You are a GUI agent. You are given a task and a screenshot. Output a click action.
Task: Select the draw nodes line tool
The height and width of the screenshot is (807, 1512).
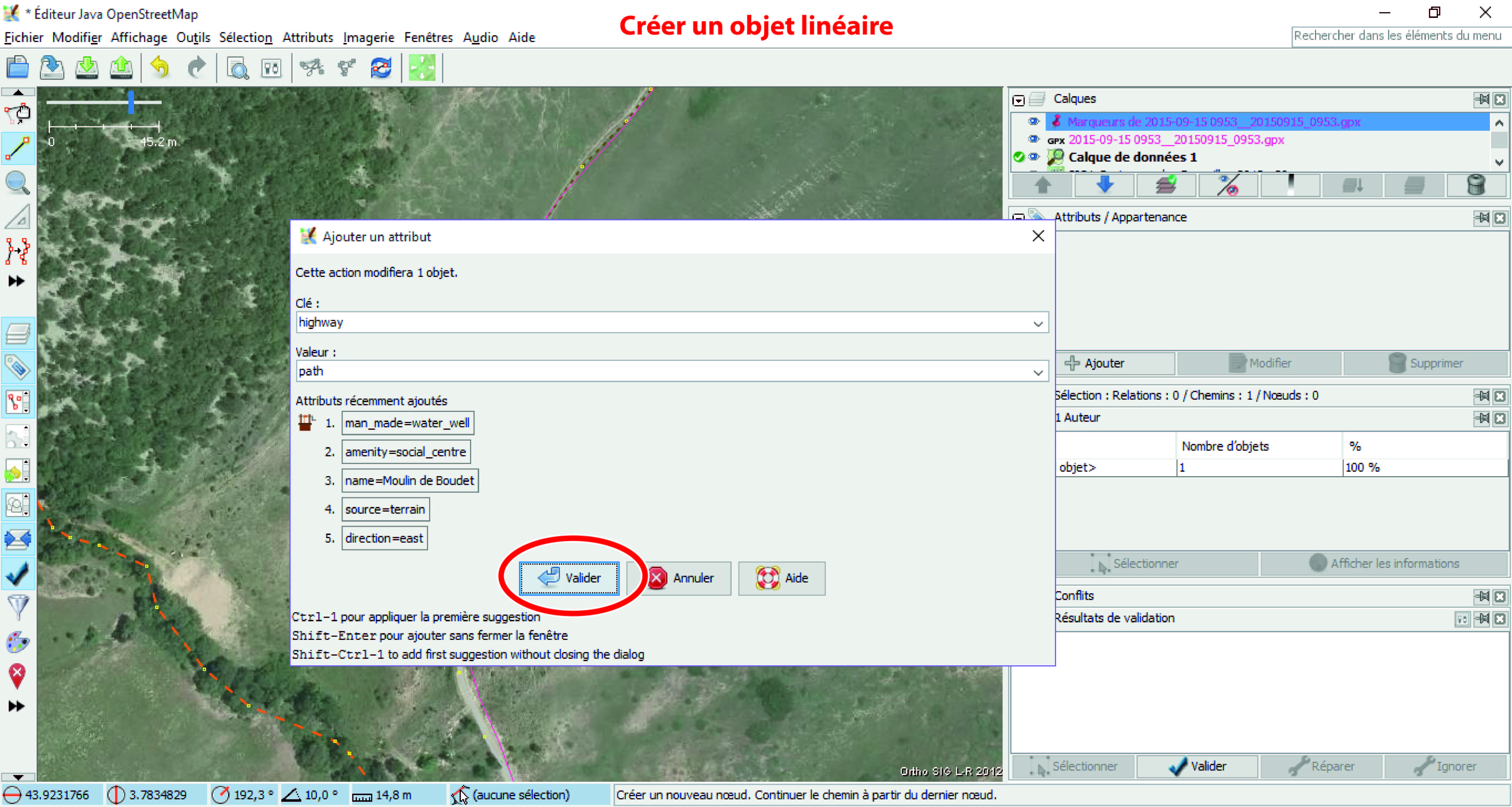pyautogui.click(x=18, y=148)
